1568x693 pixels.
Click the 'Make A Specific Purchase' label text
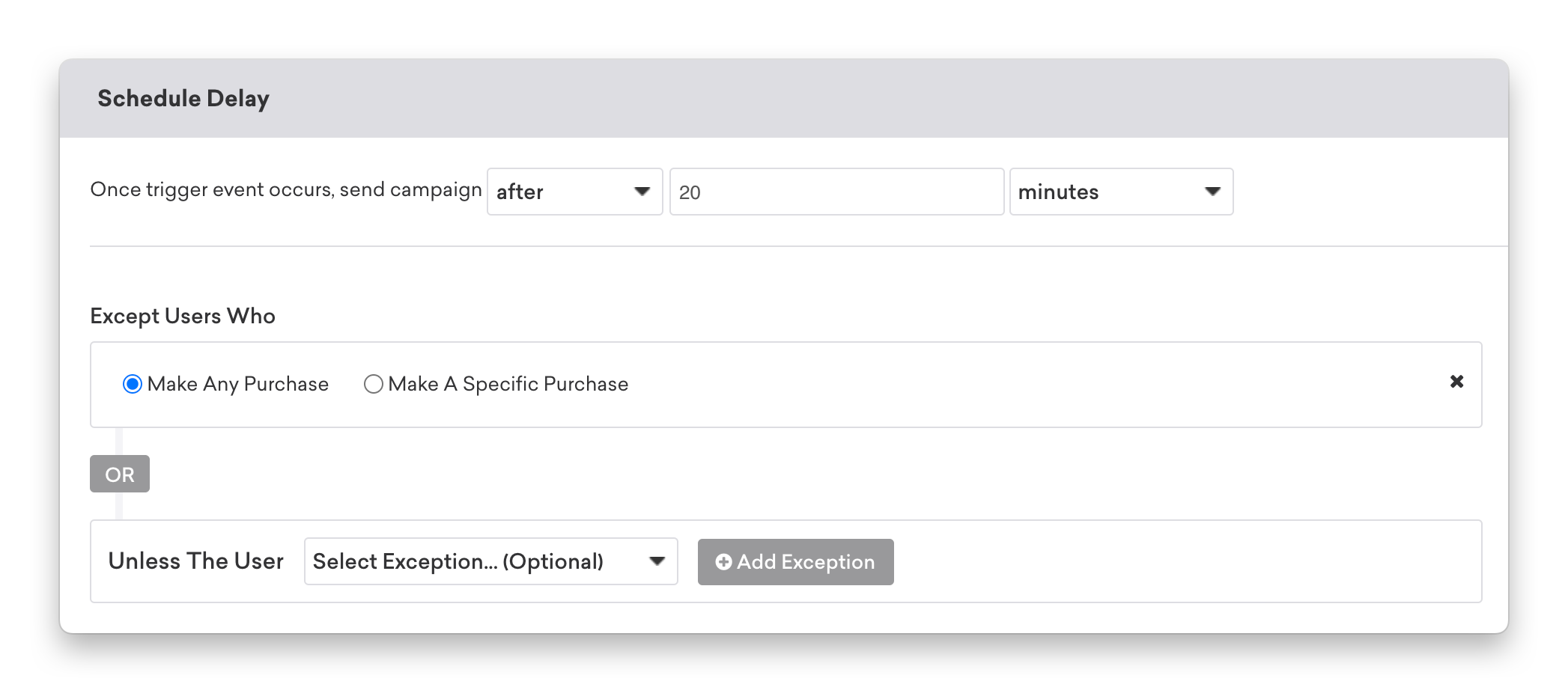(508, 384)
